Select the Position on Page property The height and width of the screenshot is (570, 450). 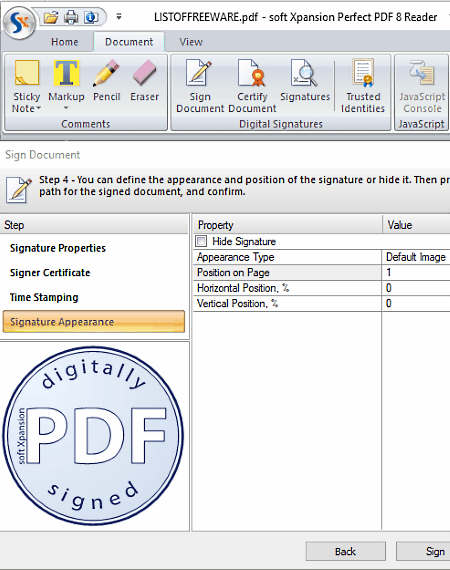pos(287,273)
